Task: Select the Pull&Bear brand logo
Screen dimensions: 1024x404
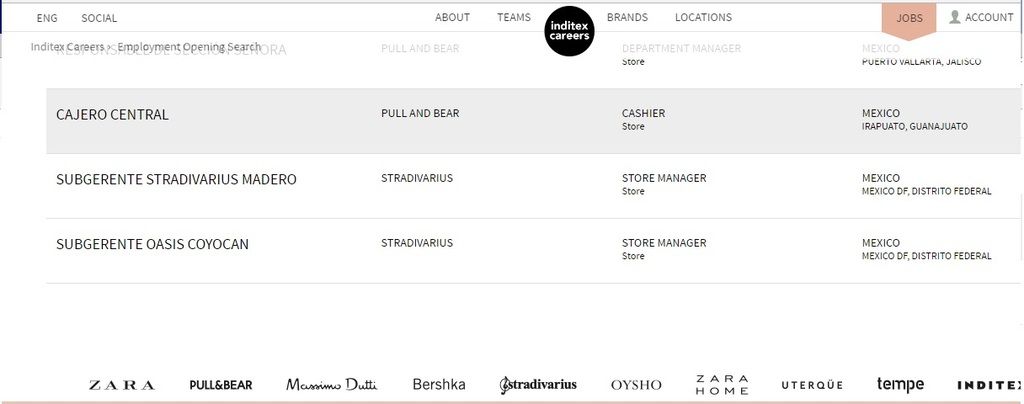Action: tap(221, 385)
